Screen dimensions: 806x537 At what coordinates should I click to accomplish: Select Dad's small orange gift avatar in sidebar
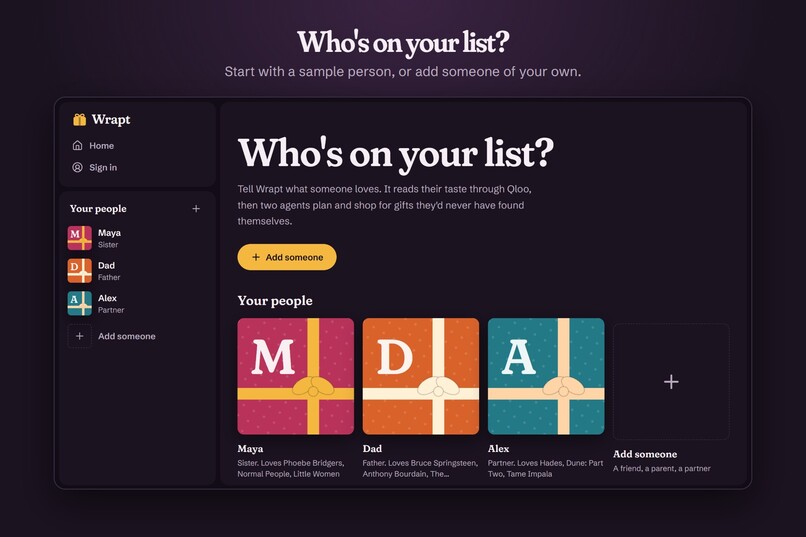click(80, 271)
